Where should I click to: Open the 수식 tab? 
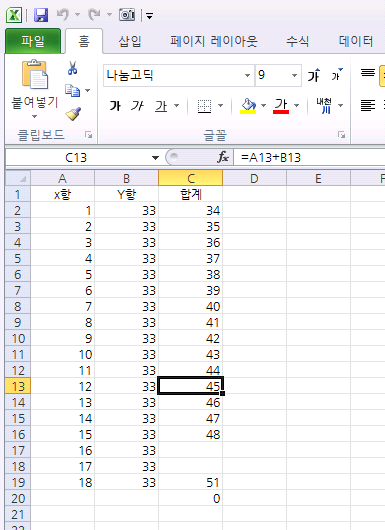coord(297,41)
